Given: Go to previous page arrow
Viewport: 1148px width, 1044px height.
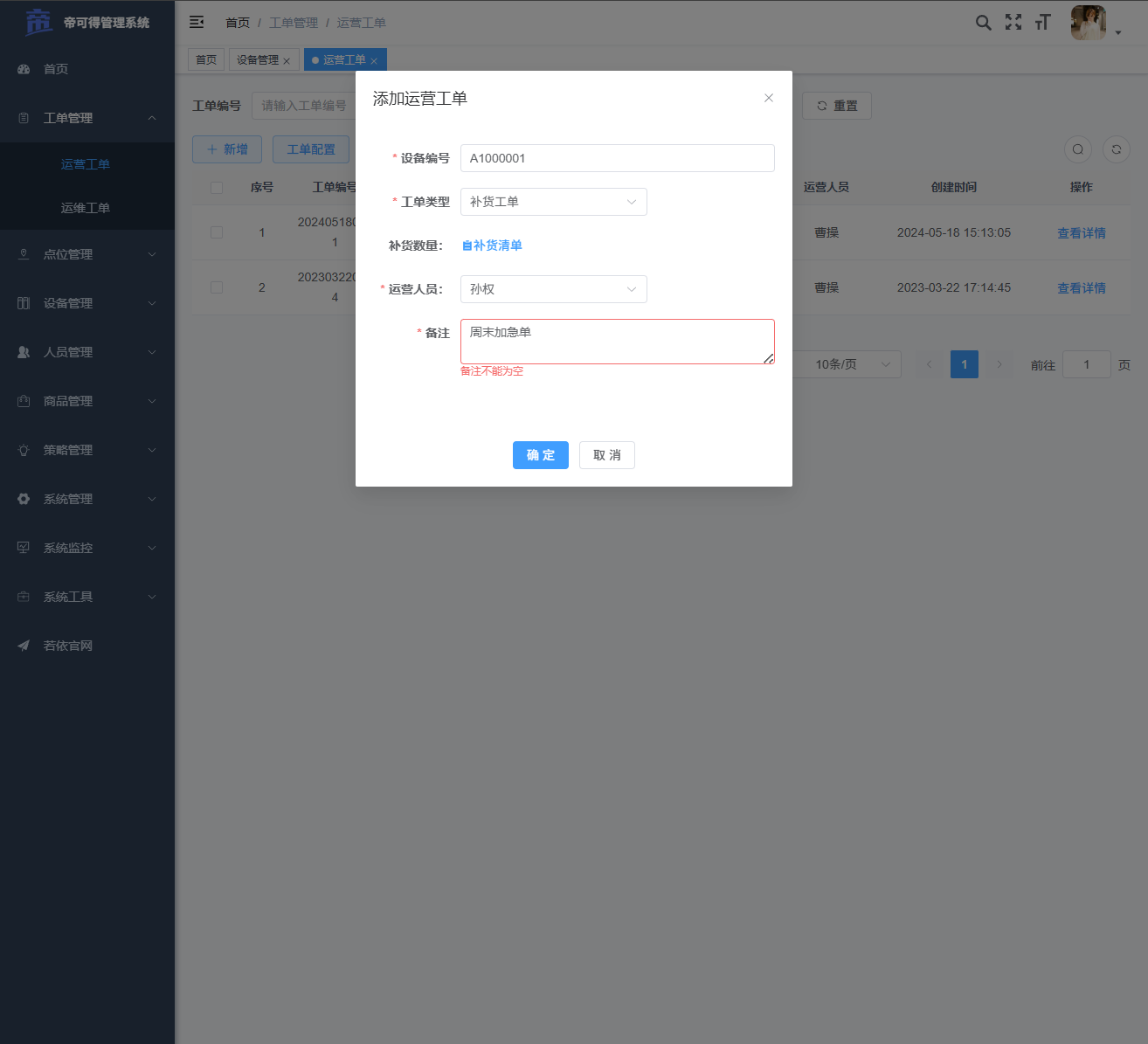Looking at the screenshot, I should 929,364.
